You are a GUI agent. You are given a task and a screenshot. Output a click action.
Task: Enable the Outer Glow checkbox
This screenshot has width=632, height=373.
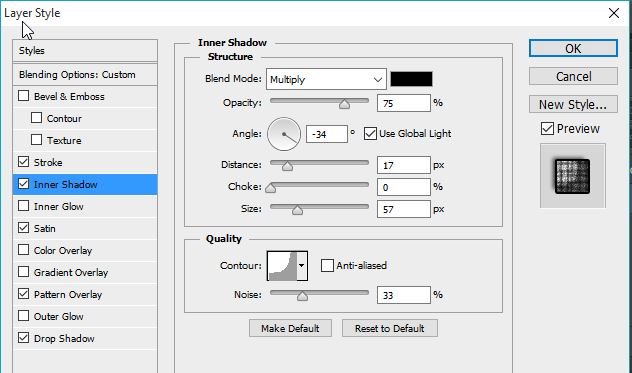23,316
